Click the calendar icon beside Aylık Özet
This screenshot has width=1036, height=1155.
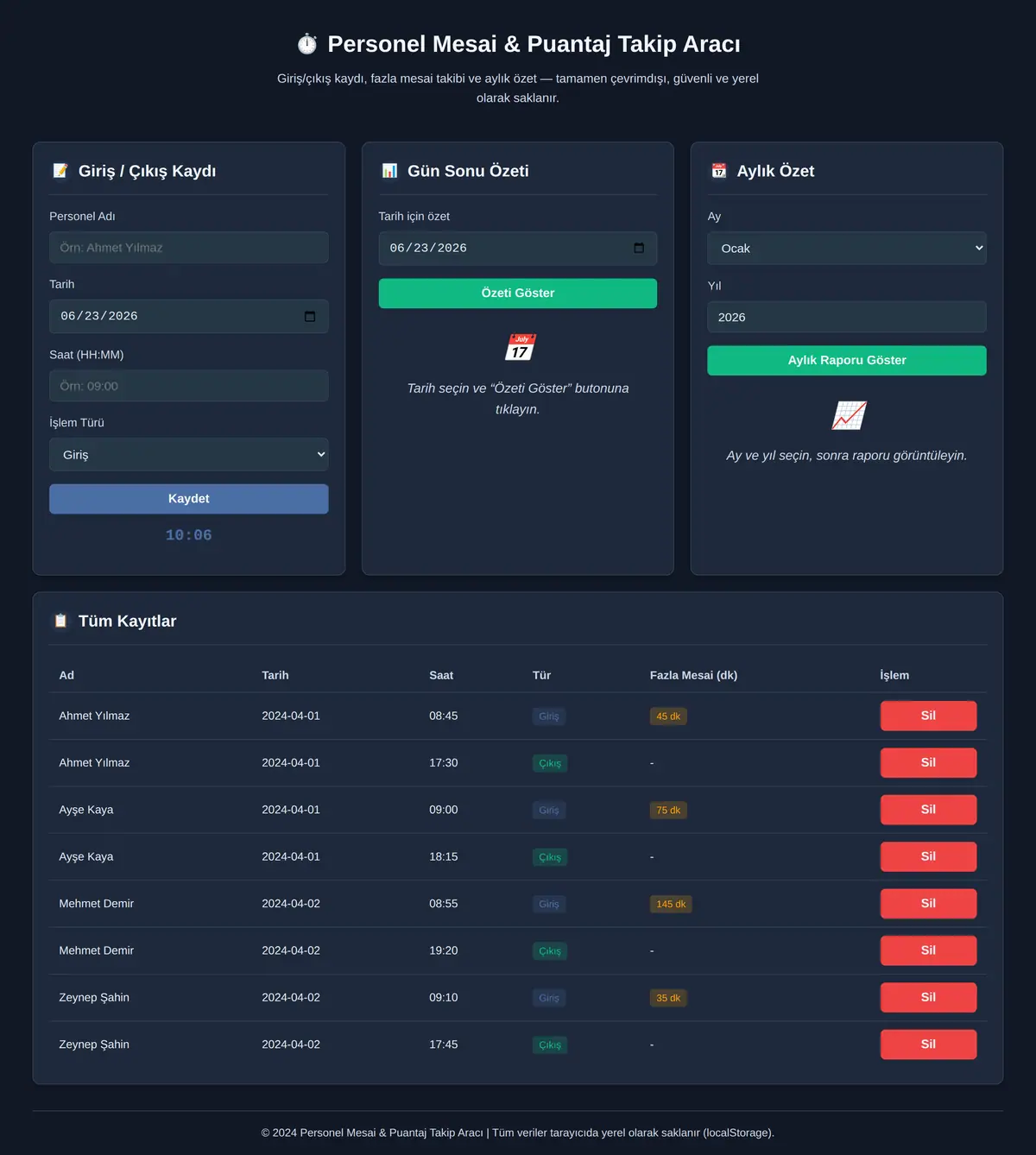[719, 171]
